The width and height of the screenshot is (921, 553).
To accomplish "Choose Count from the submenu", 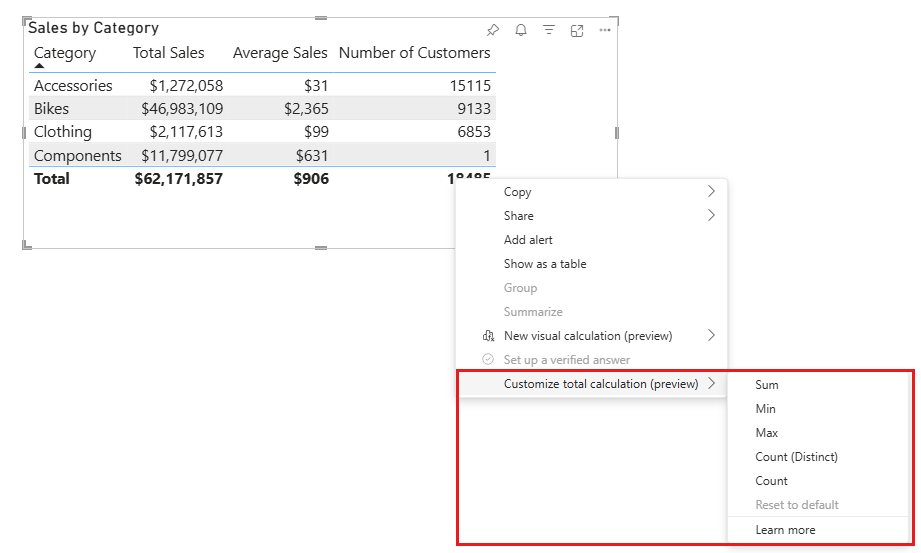I will point(772,481).
